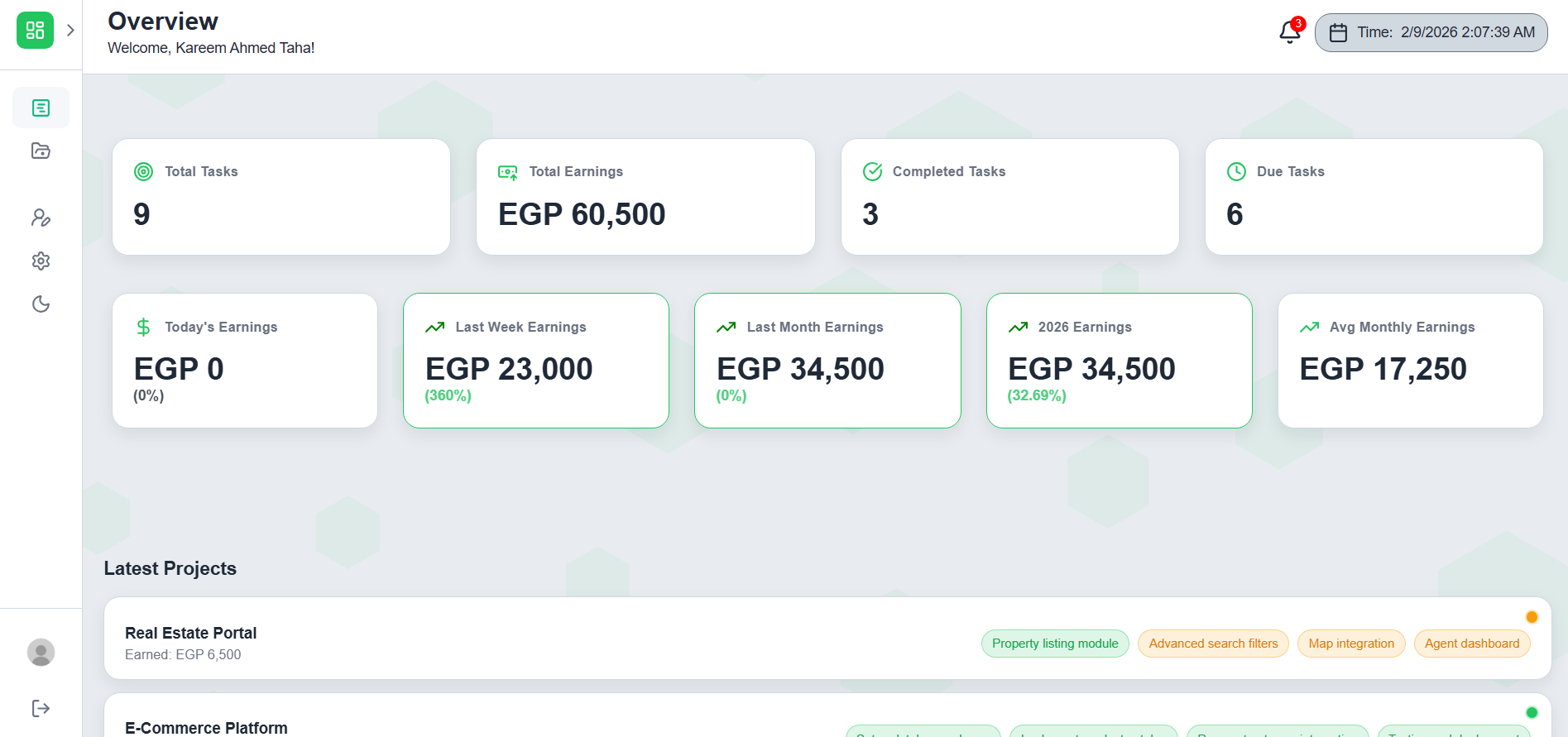The width and height of the screenshot is (1568, 737).
Task: Click the Property listing module tag
Action: 1055,643
